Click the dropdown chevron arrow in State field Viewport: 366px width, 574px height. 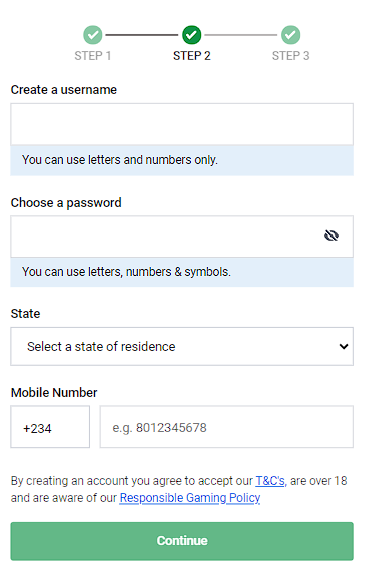point(344,346)
